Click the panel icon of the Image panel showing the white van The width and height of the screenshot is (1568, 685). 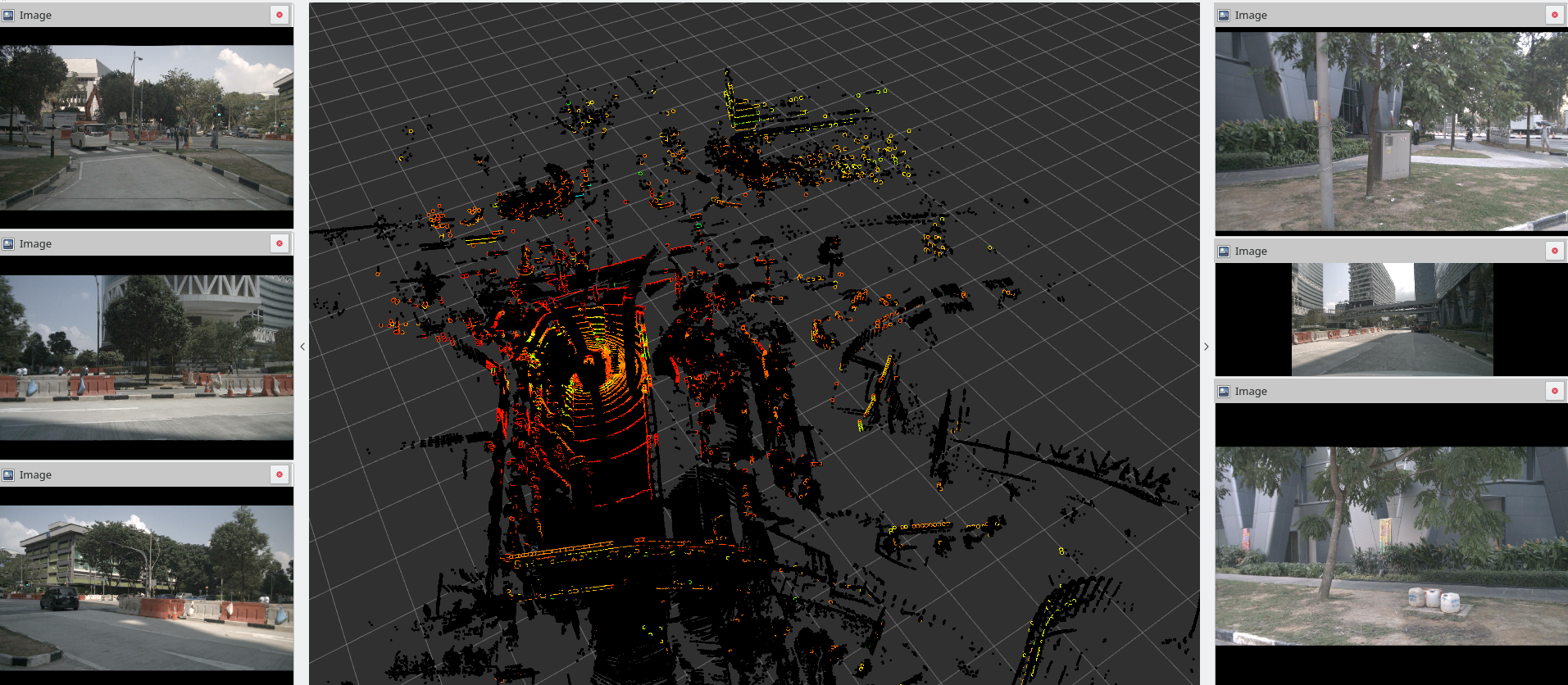pos(8,15)
